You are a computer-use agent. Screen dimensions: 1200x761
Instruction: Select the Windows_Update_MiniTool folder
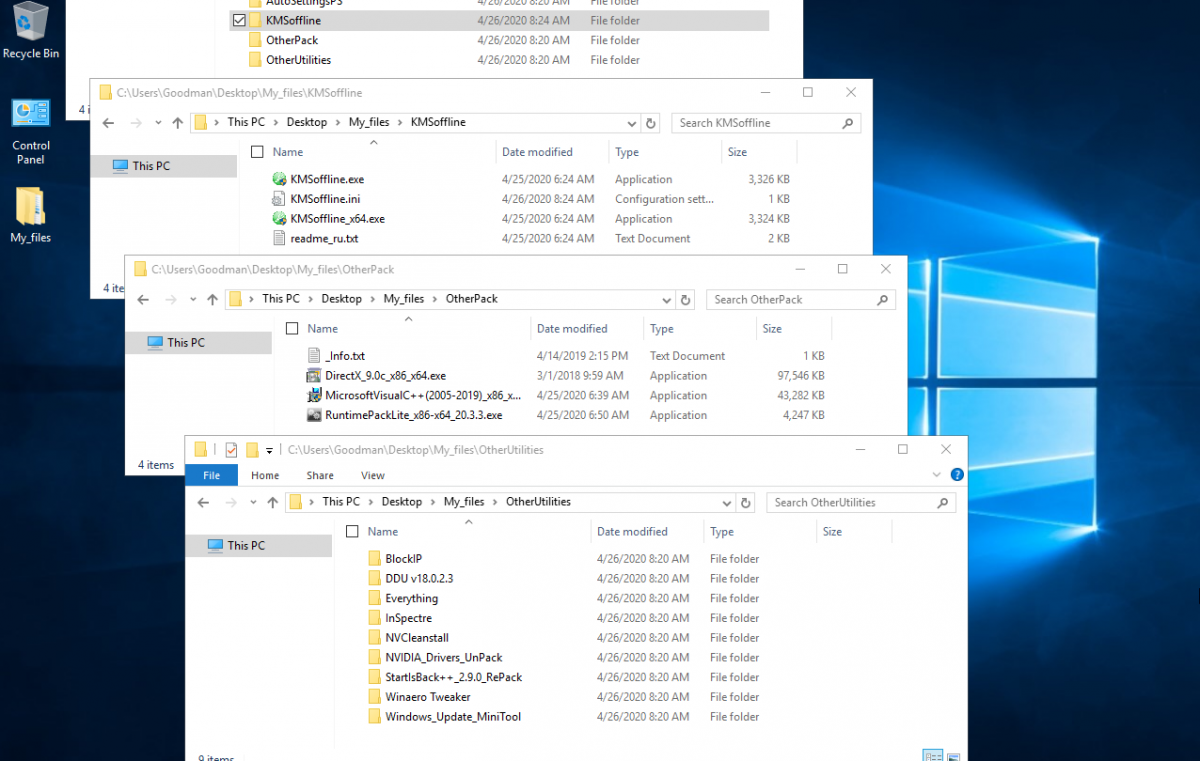pyautogui.click(x=443, y=716)
